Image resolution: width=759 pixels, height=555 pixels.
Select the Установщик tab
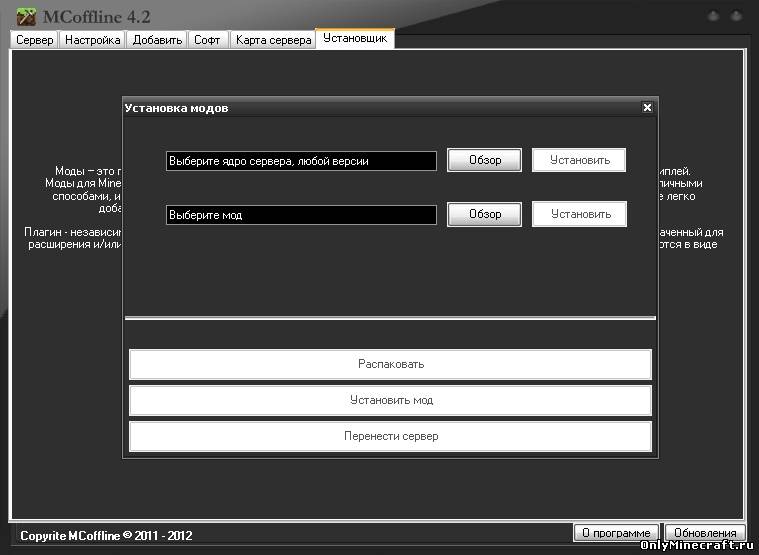point(354,38)
